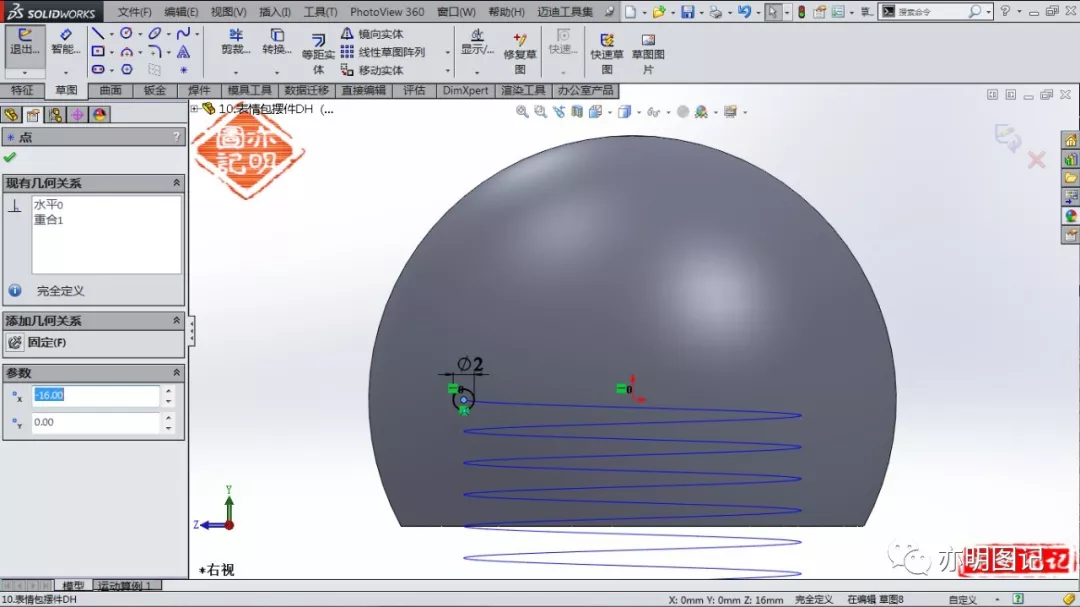1080x607 pixels.
Task: Open the ConfigurationManager tab icon
Action: [x=55, y=114]
